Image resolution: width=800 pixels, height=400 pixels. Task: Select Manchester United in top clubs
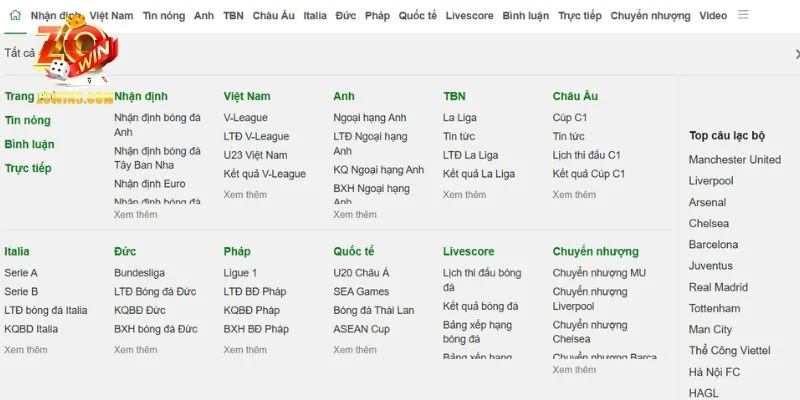point(735,160)
